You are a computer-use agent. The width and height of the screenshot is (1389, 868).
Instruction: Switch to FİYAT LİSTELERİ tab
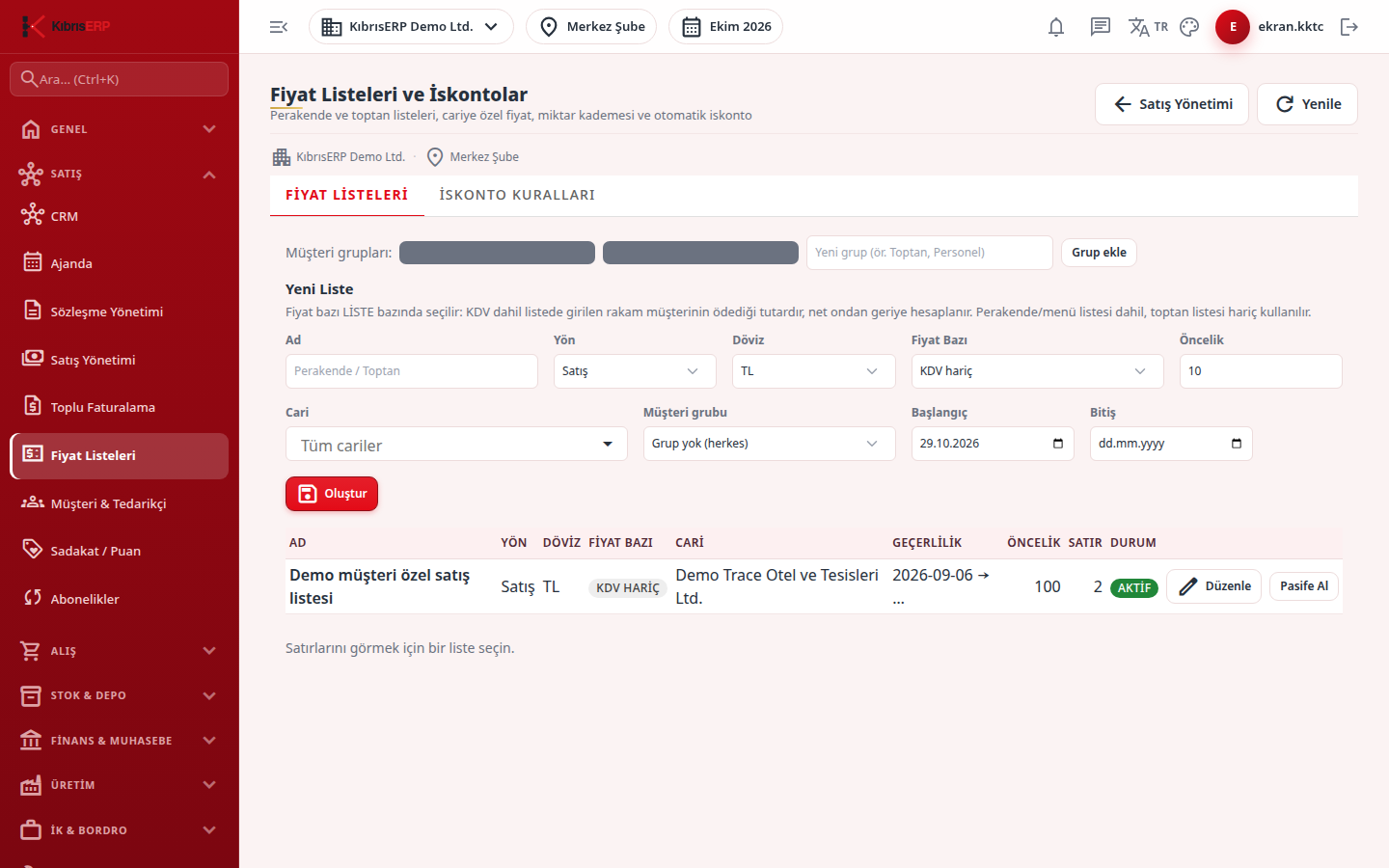[x=347, y=195]
